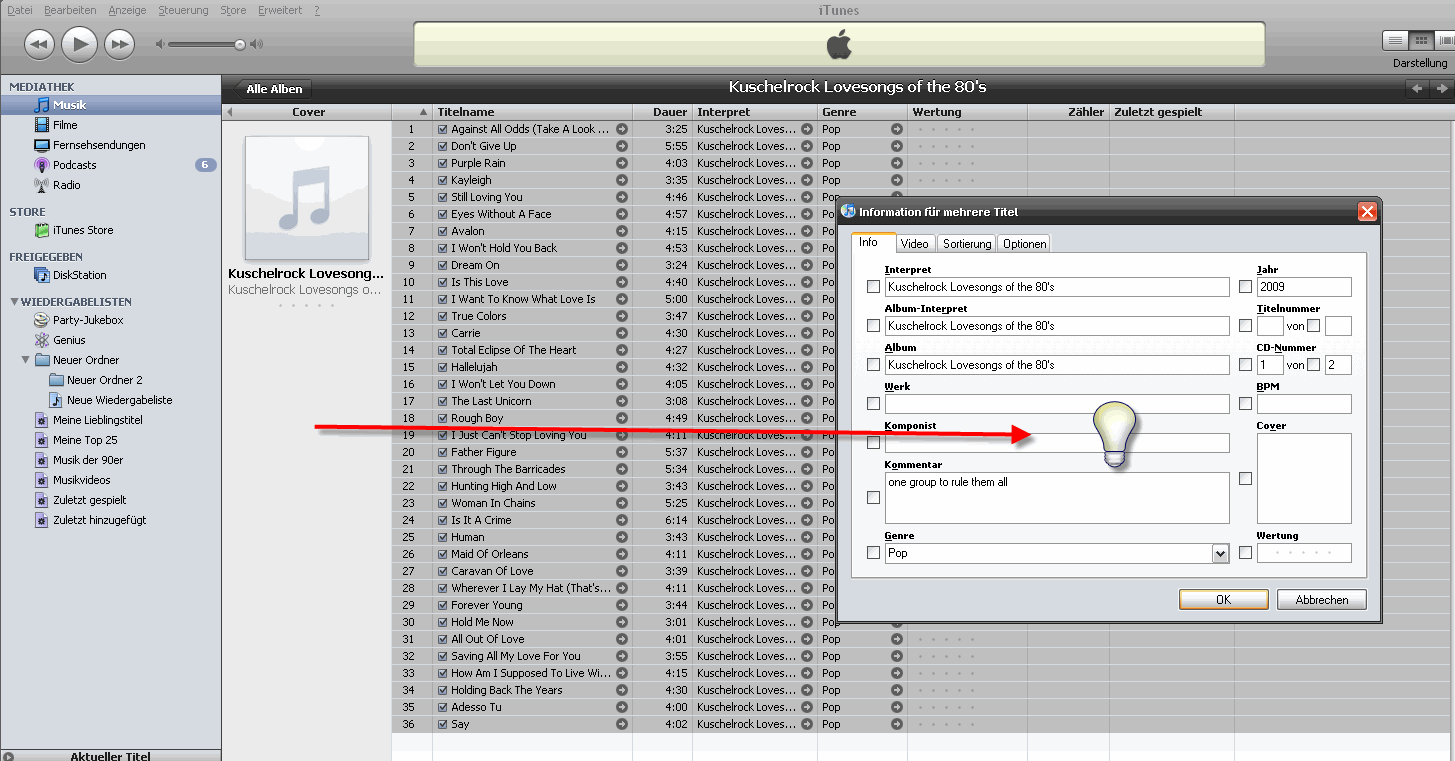Click the Cover artwork well in the dialog

(x=1304, y=479)
